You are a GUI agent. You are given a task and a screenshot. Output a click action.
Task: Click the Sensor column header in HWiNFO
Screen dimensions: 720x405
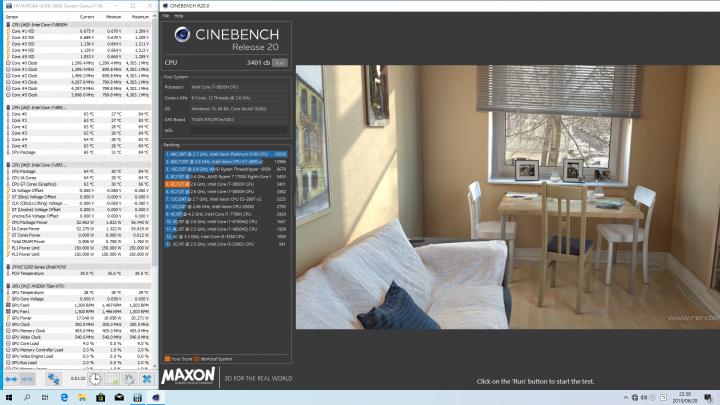pos(38,17)
